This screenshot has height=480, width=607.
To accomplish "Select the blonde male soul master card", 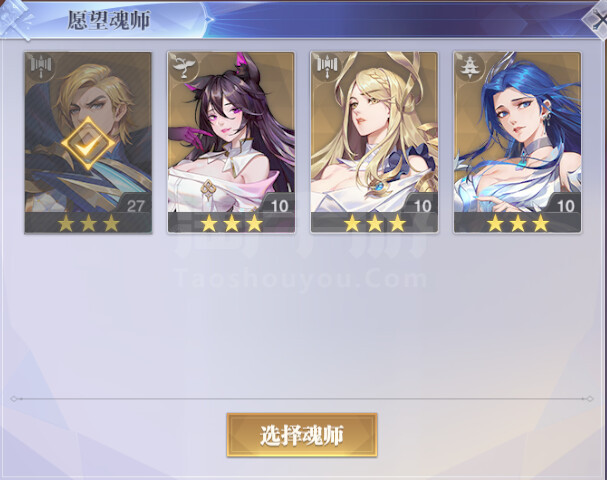I will (x=88, y=142).
